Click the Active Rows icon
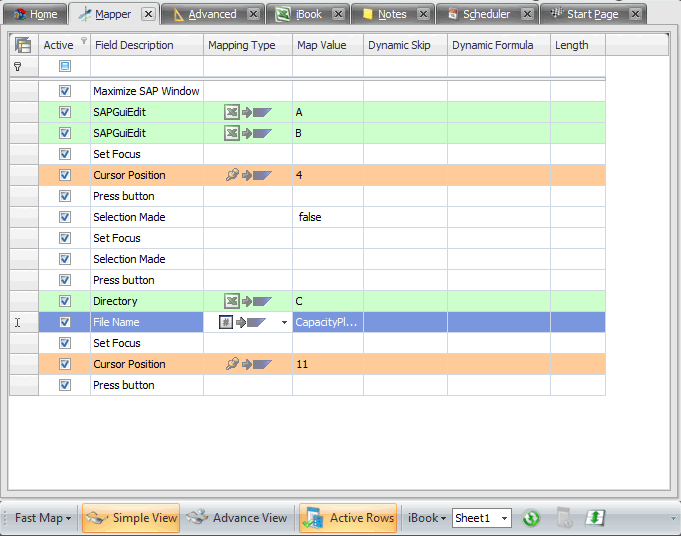 point(313,518)
